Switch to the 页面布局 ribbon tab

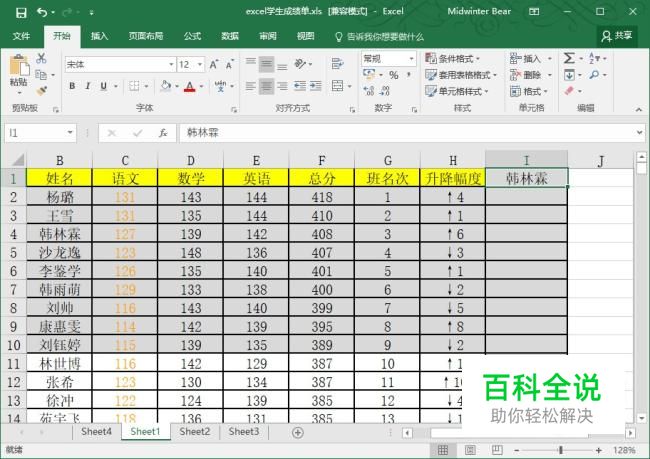click(146, 36)
